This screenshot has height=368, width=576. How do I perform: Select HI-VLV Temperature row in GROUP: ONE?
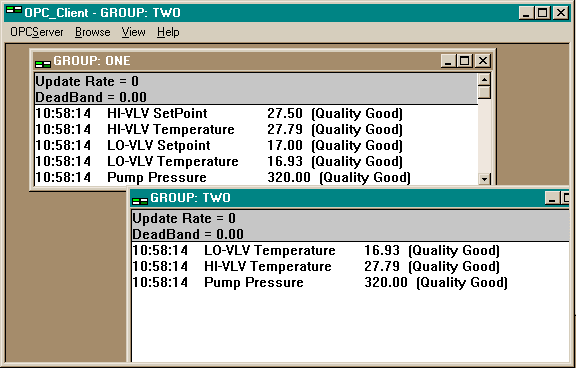click(x=256, y=130)
